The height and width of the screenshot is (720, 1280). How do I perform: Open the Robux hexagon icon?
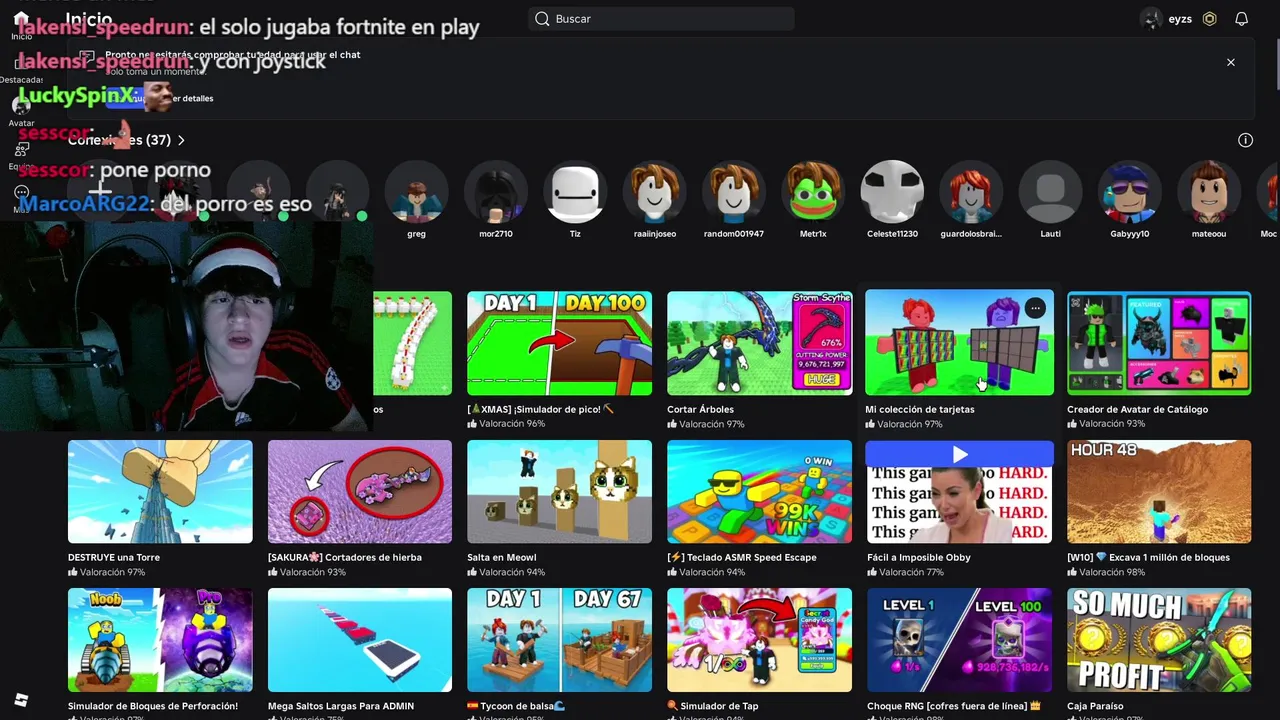click(1209, 19)
